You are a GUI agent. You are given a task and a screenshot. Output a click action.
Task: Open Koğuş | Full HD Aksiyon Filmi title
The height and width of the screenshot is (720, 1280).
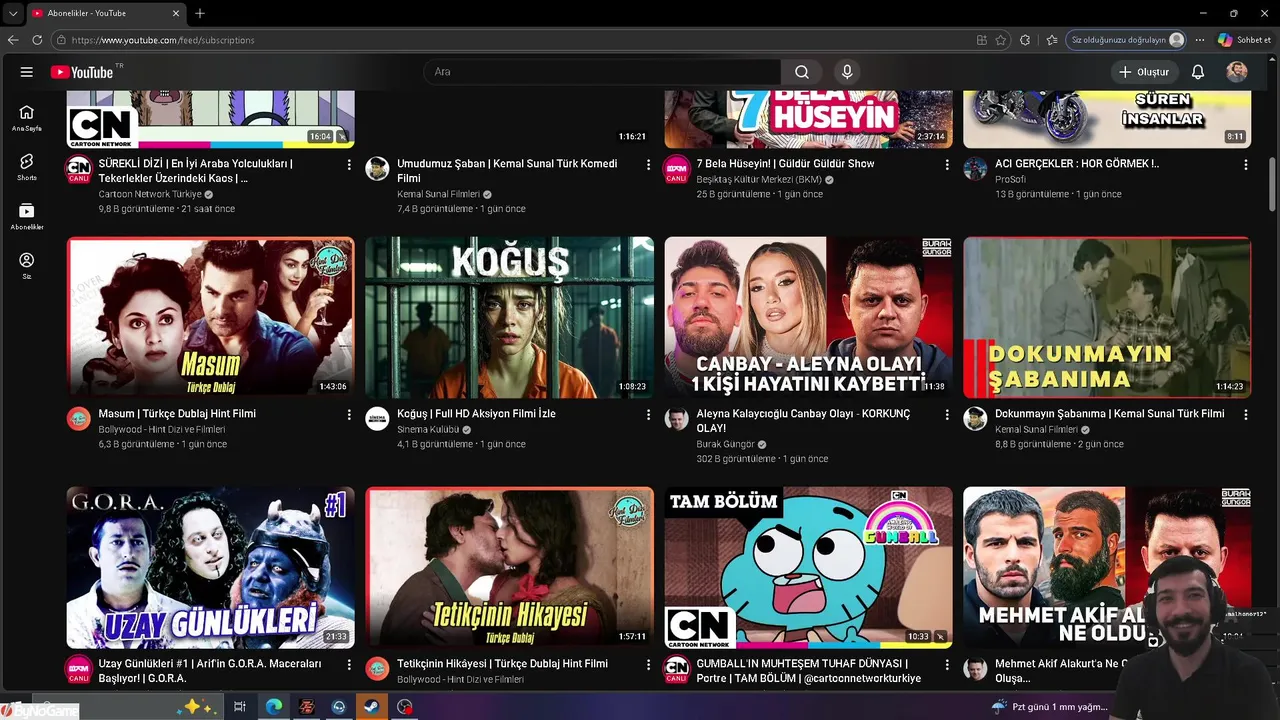(x=476, y=413)
